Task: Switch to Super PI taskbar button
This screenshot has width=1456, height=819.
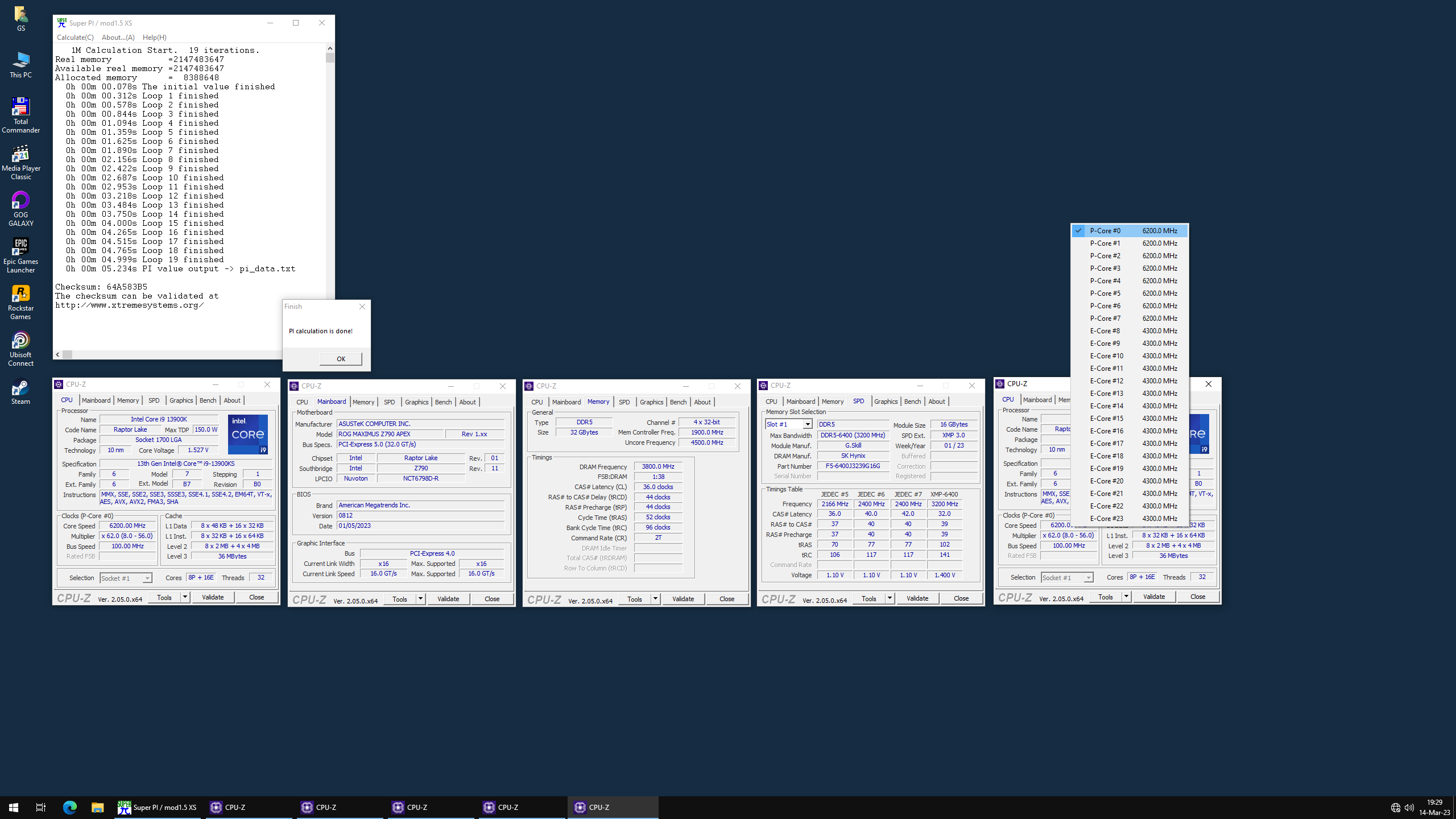Action: click(x=157, y=807)
